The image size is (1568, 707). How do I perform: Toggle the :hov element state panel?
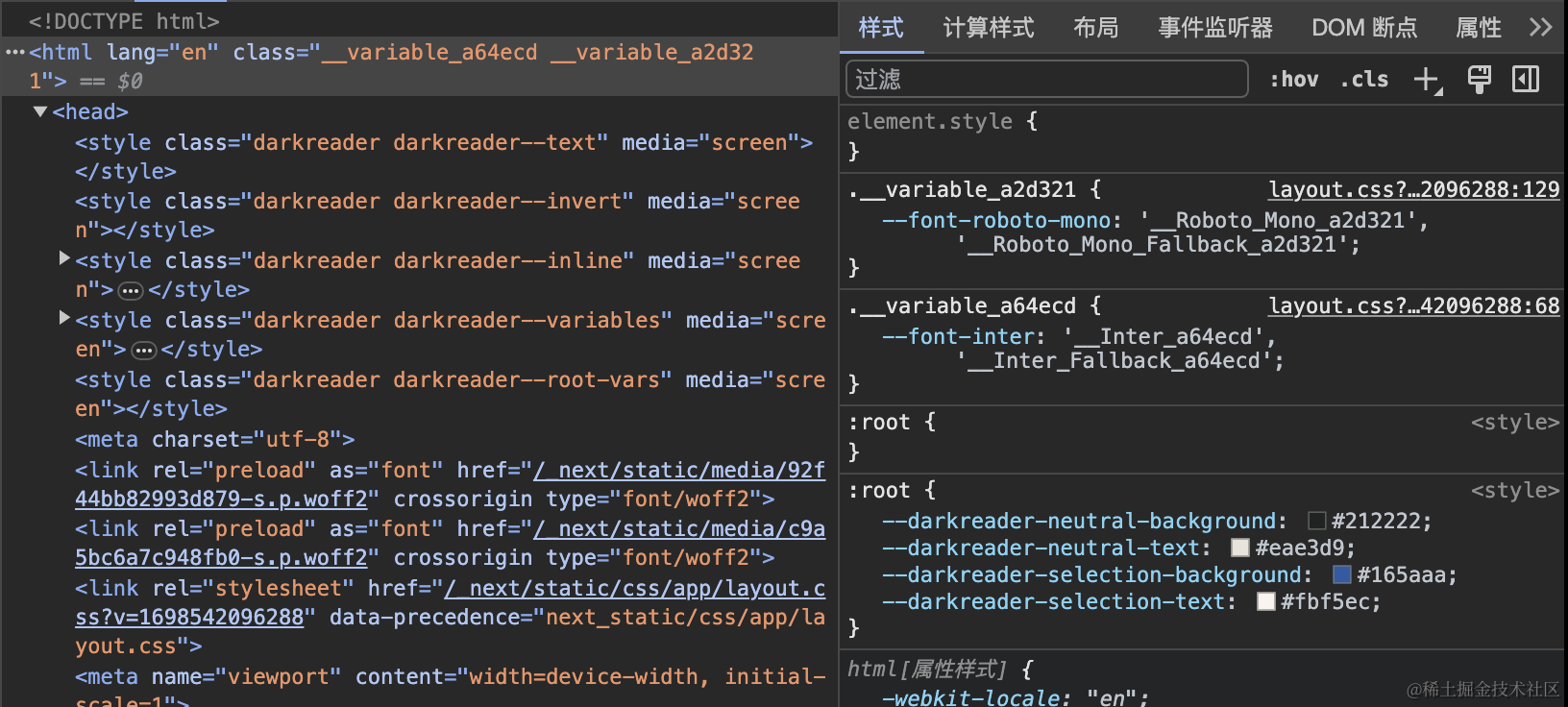click(1294, 80)
